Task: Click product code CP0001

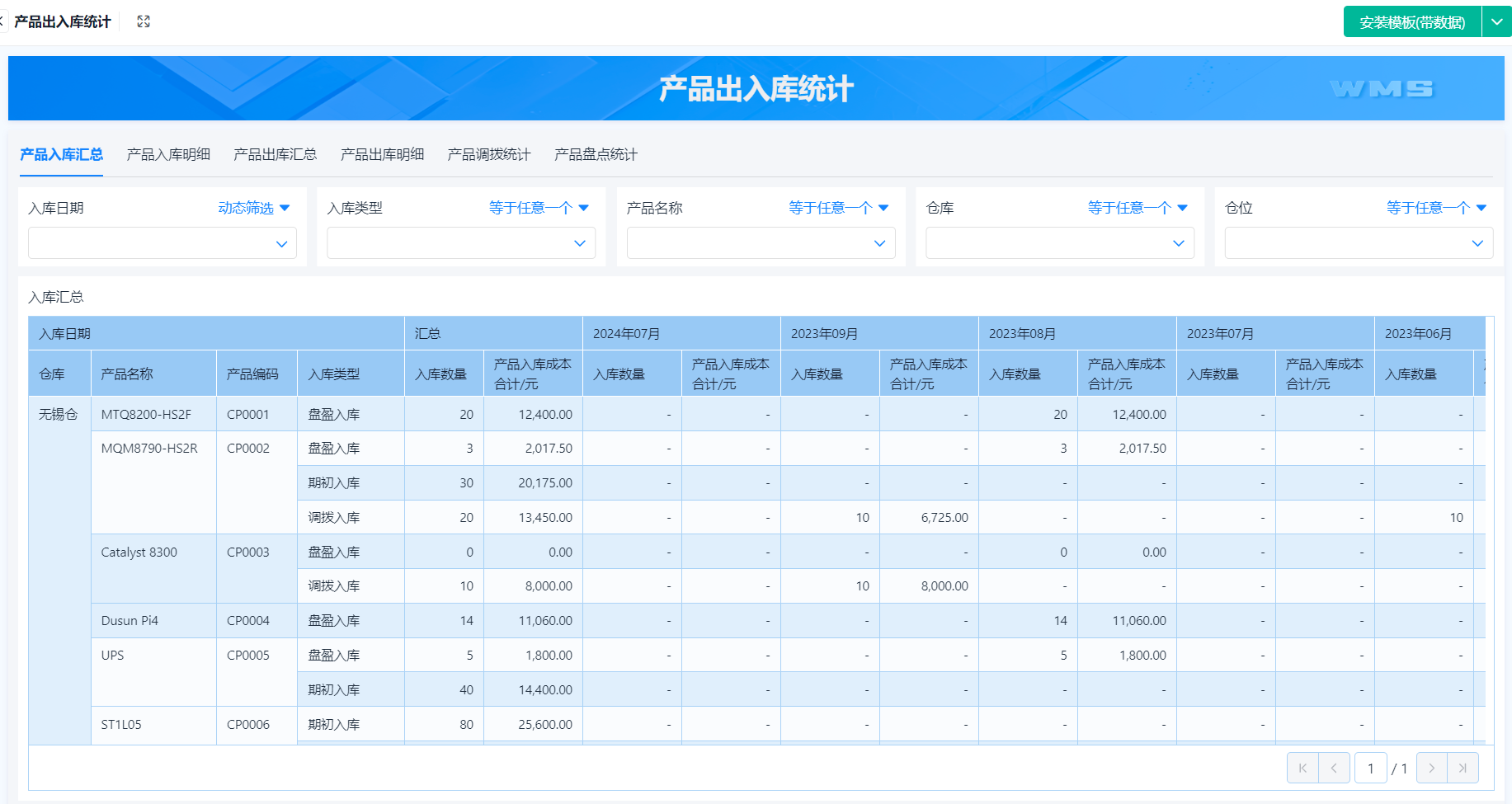Action: (x=257, y=414)
